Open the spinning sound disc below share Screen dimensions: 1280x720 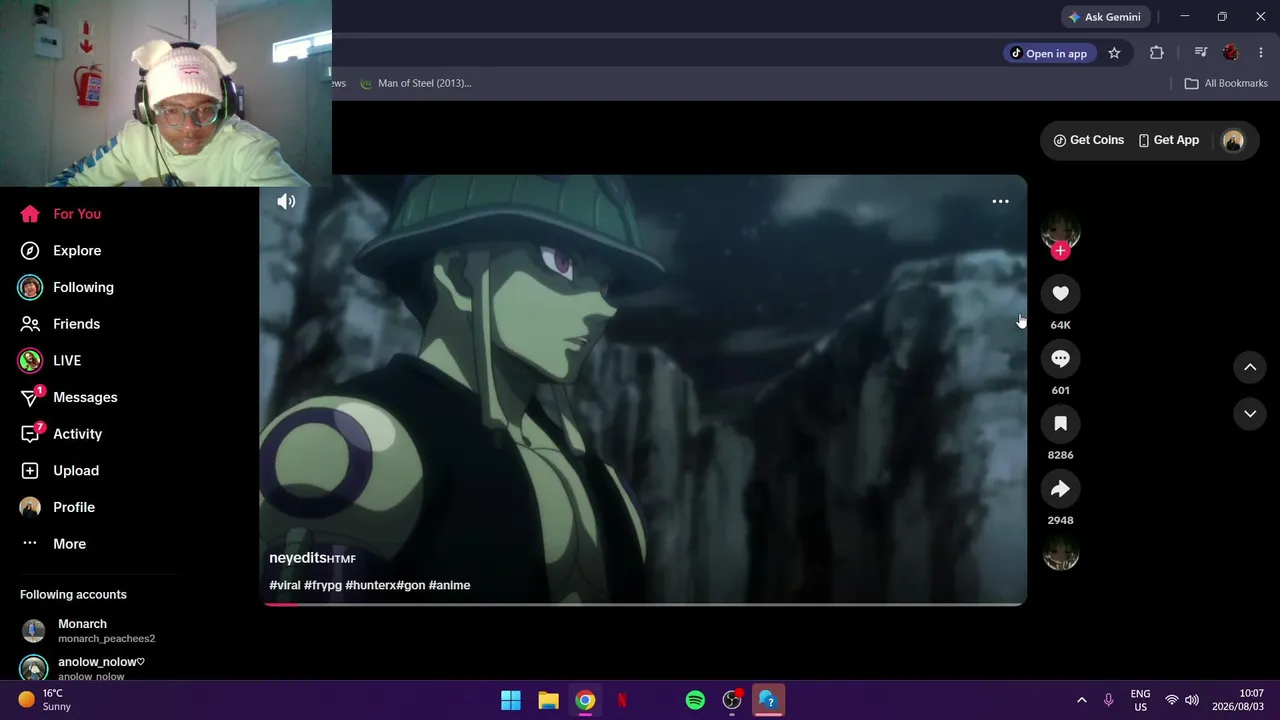click(x=1061, y=554)
